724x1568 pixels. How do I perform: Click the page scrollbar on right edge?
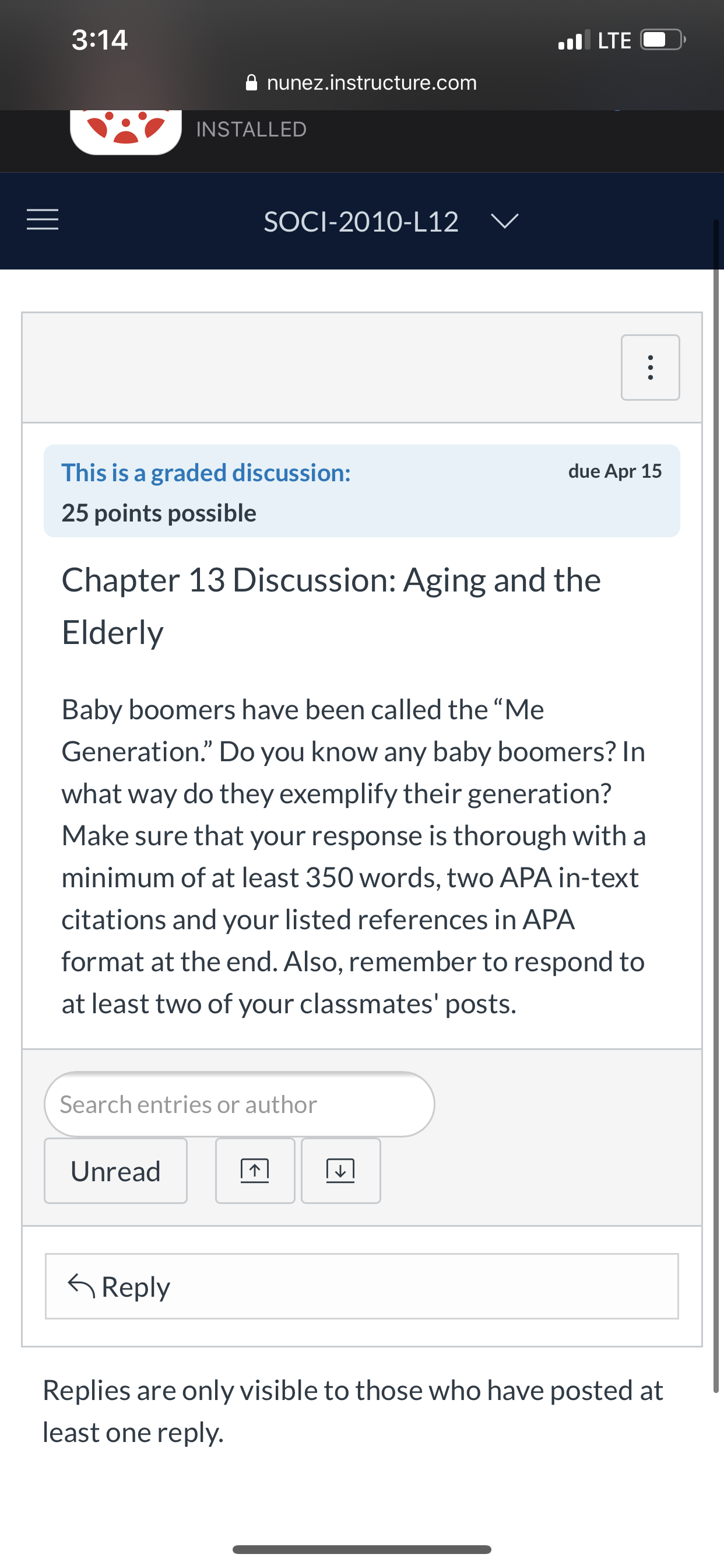(x=716, y=806)
